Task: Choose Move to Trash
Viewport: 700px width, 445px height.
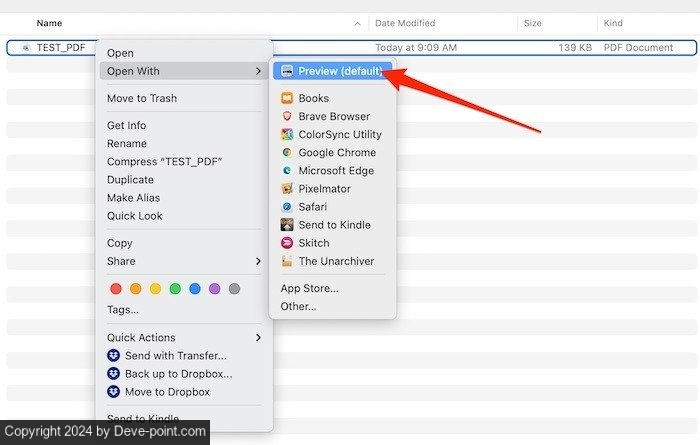Action: 142,98
